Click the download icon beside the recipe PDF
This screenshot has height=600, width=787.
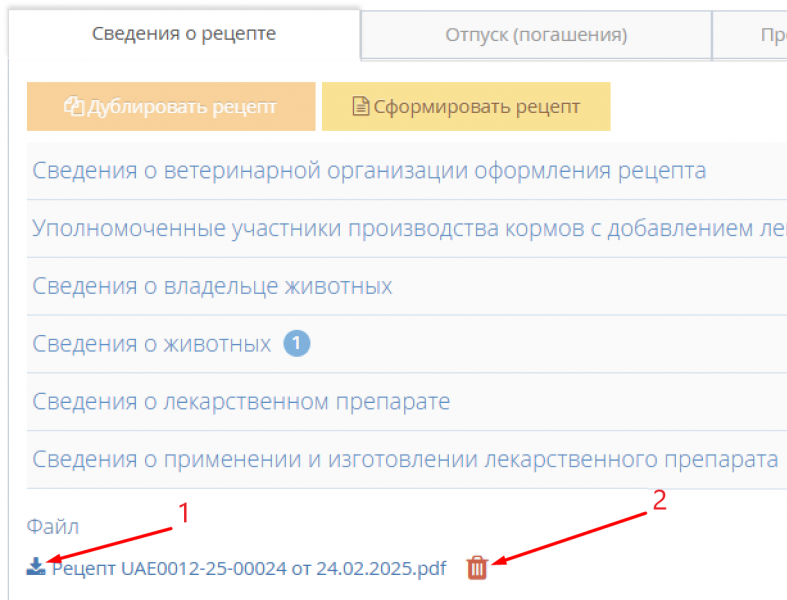36,568
